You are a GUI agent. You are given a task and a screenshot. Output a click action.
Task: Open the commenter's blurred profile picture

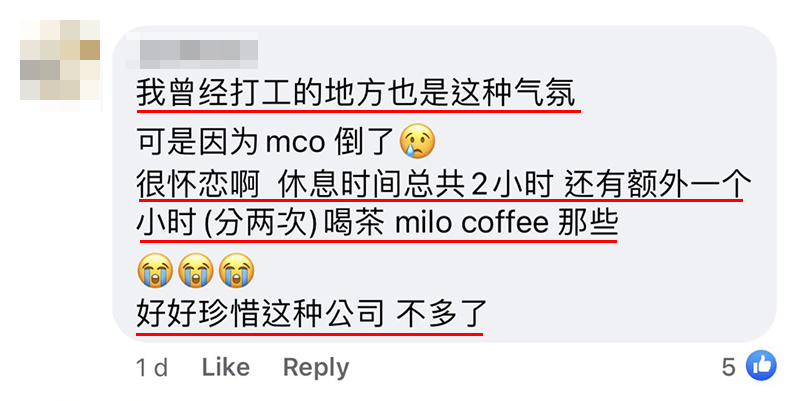coord(60,66)
